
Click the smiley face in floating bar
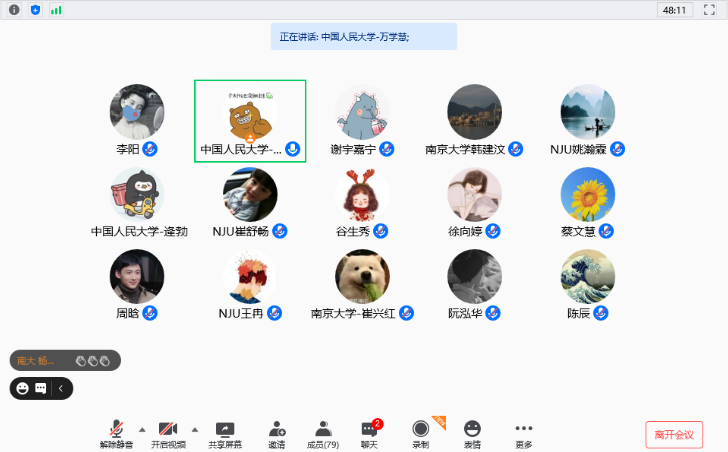(22, 388)
